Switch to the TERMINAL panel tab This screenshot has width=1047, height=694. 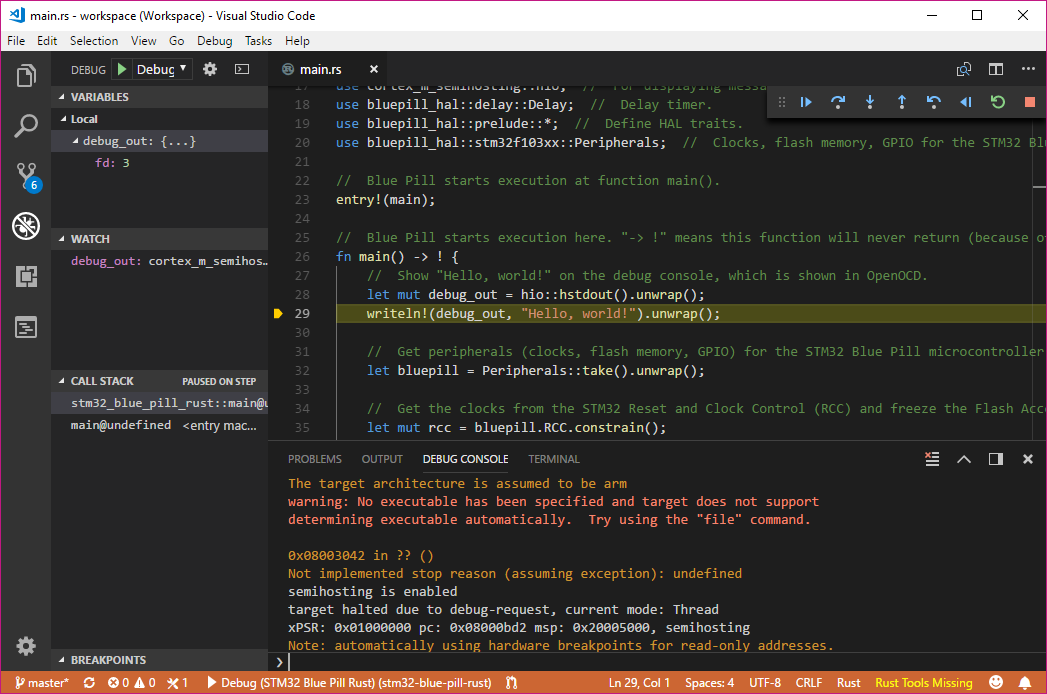point(554,459)
